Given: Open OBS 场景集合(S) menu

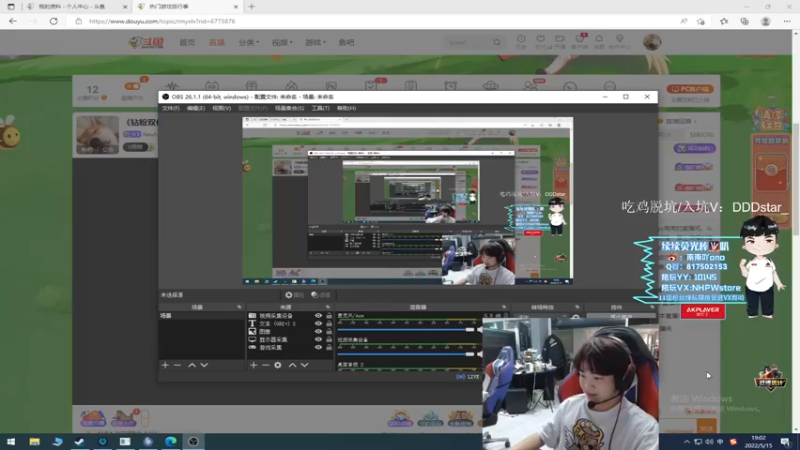Looking at the screenshot, I should 289,108.
